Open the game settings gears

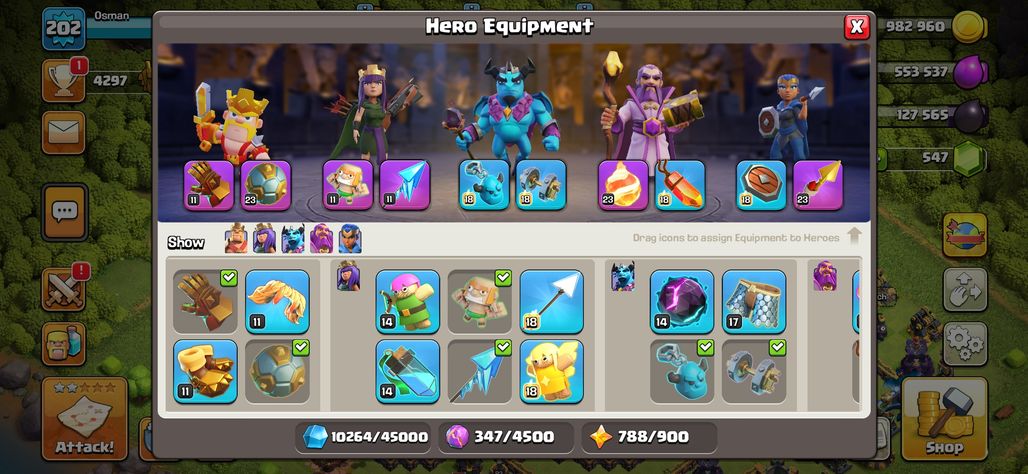pos(965,344)
